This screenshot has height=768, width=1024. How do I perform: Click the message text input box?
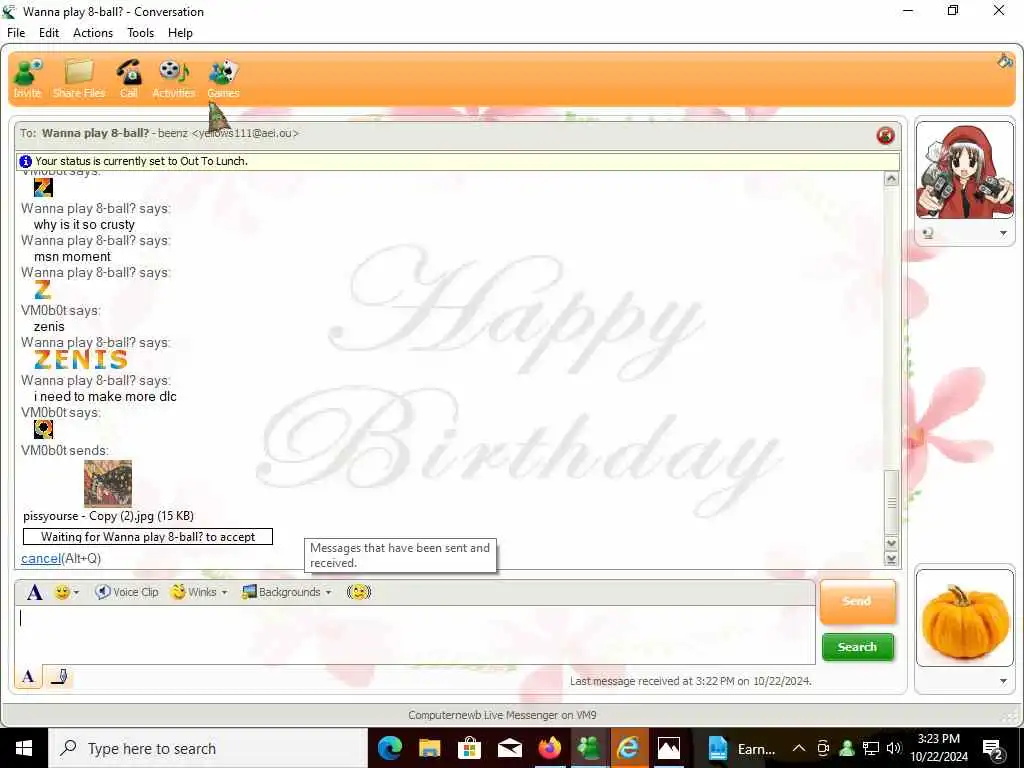[x=415, y=635]
